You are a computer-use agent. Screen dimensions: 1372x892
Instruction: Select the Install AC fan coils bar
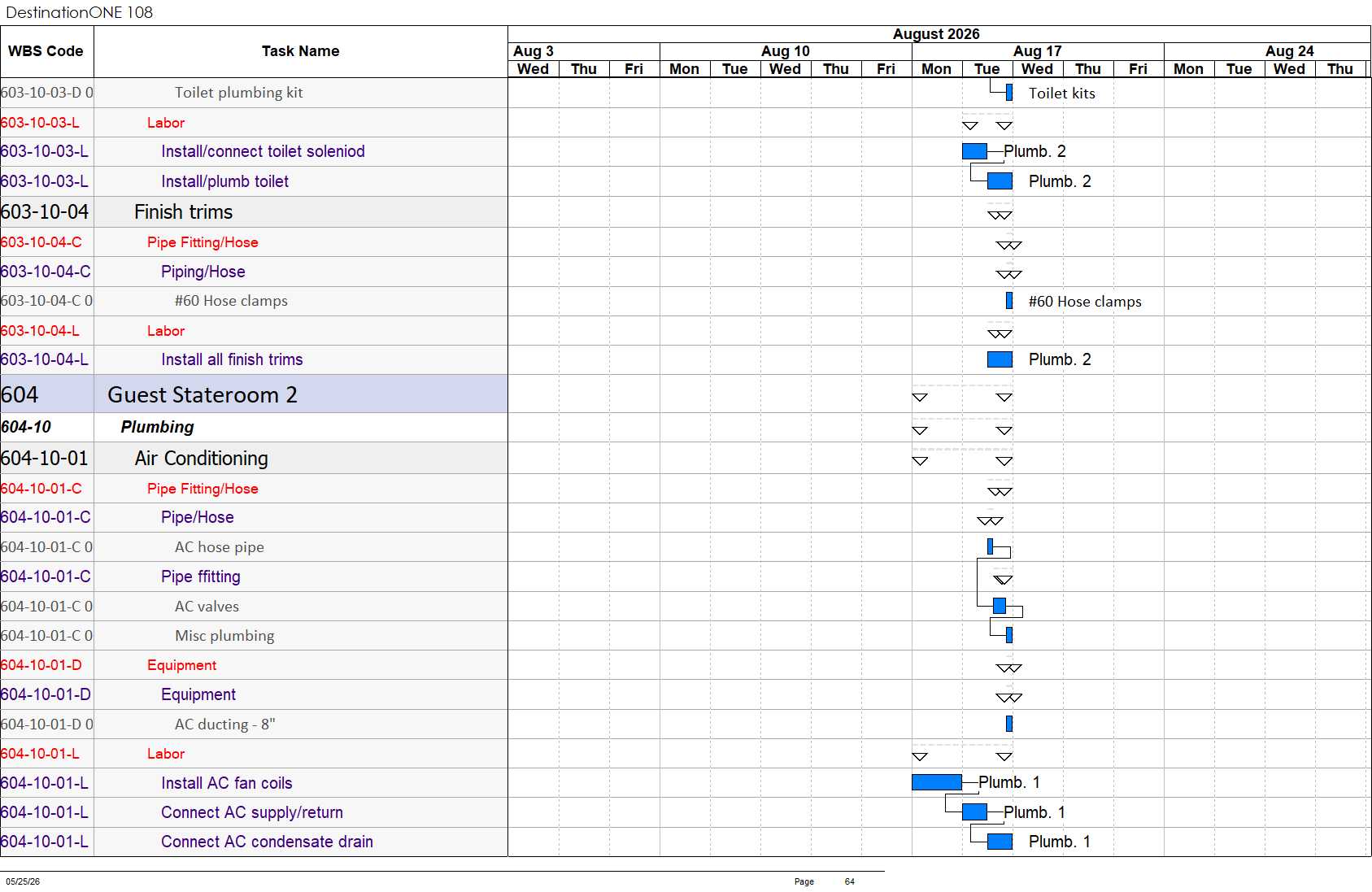[937, 782]
